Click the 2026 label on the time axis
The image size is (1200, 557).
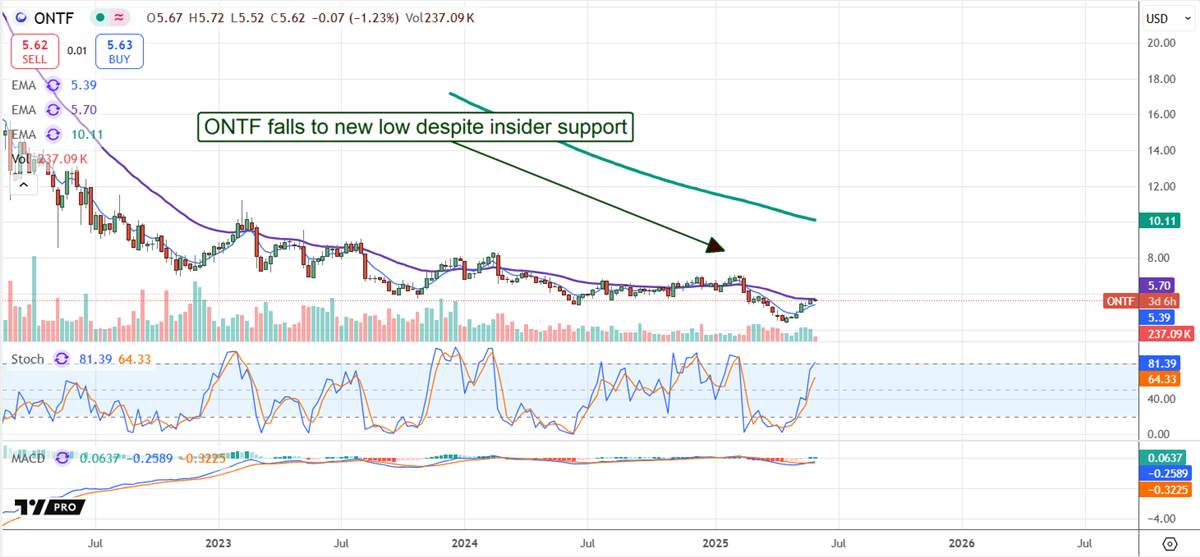pyautogui.click(x=961, y=543)
